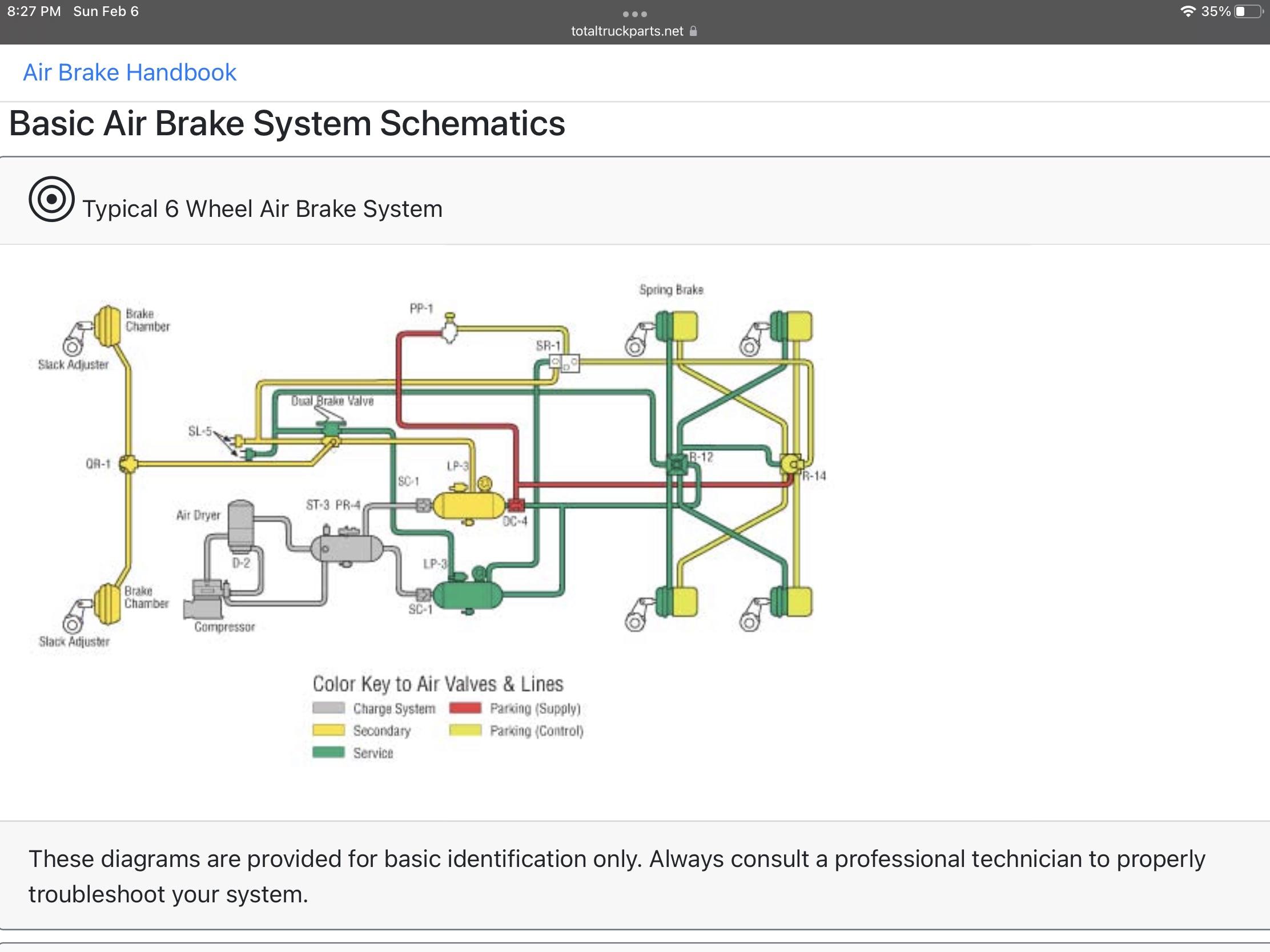Click the bottom-left front brake chamber
This screenshot has width=1270, height=952.
point(107,604)
